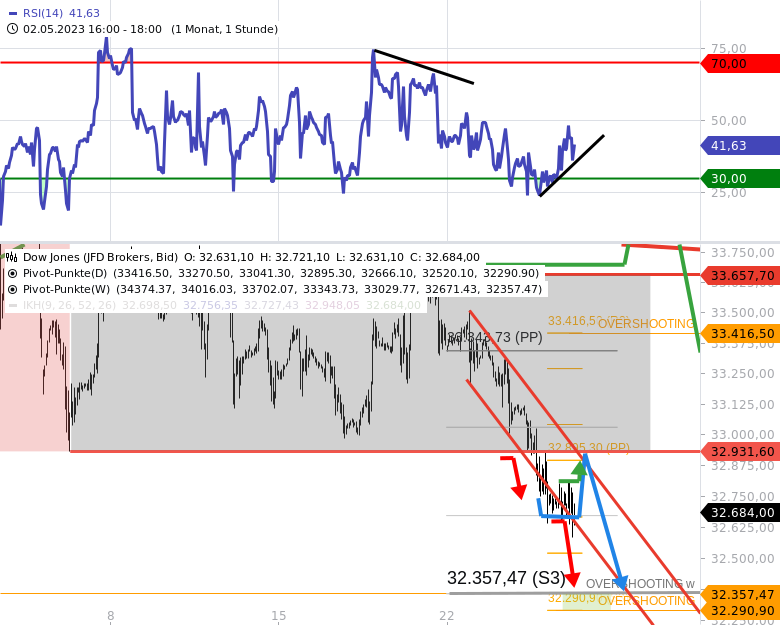Click the 33.125,00 price axis label
Screen dimensions: 780x625
[742, 405]
